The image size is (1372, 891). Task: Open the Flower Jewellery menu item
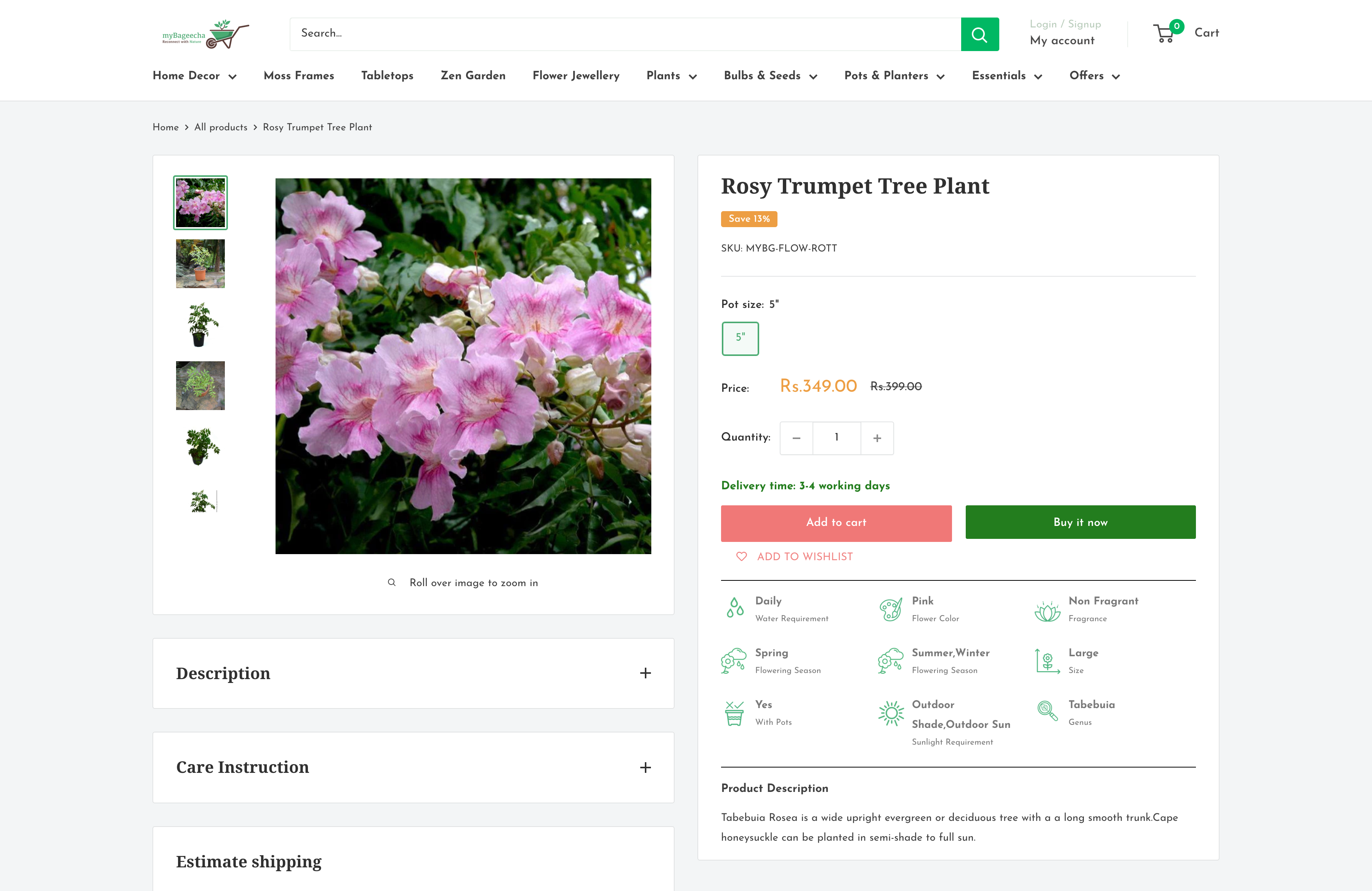[575, 76]
